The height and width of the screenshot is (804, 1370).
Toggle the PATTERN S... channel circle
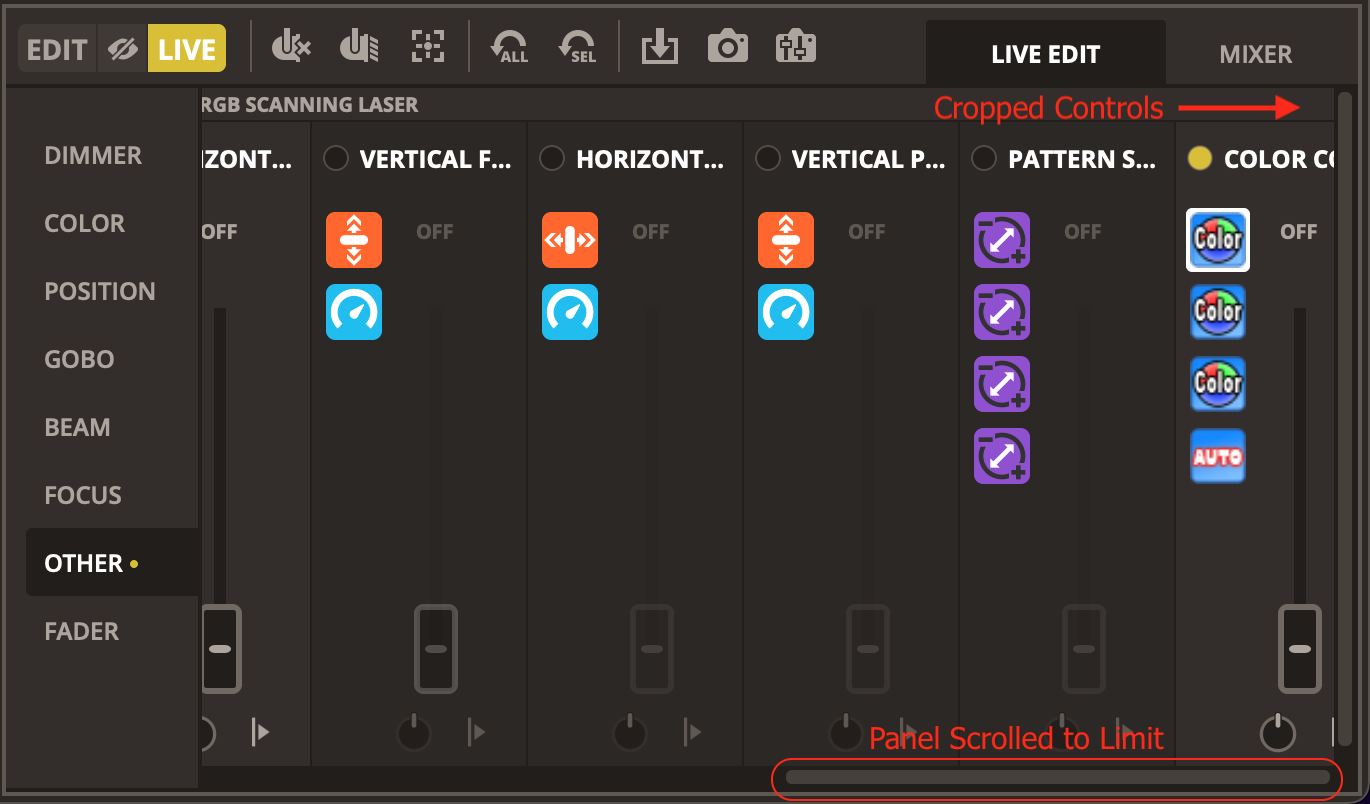(984, 159)
